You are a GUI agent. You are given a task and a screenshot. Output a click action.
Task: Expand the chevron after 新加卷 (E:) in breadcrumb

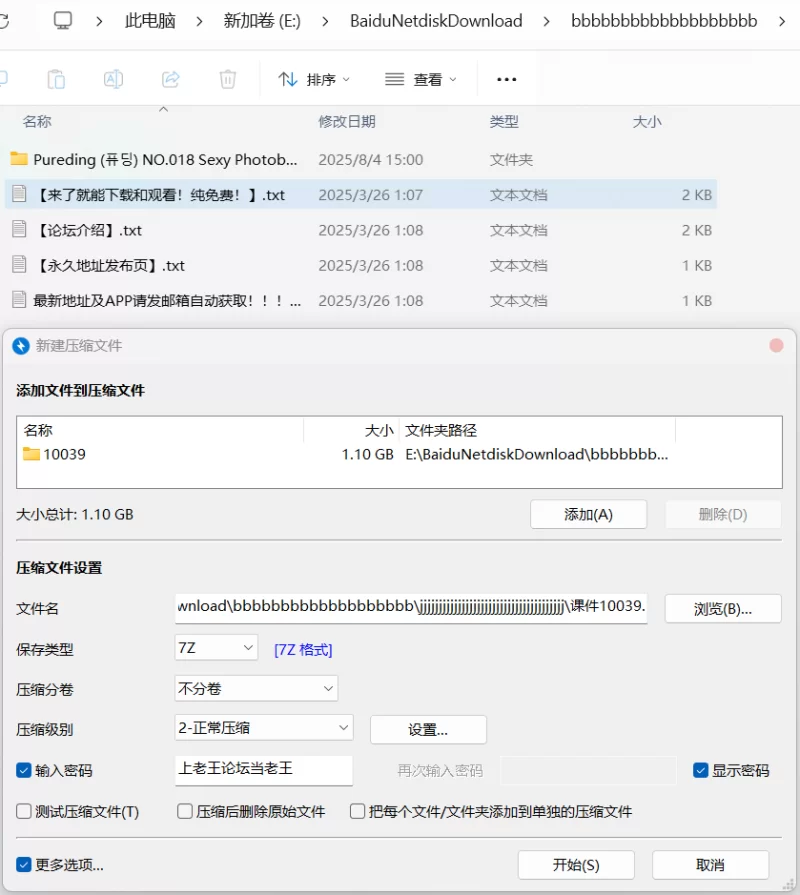coord(325,22)
